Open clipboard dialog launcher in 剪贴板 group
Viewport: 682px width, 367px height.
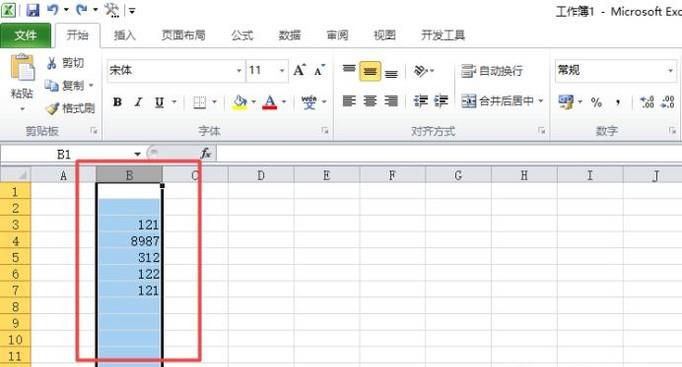coord(94,130)
